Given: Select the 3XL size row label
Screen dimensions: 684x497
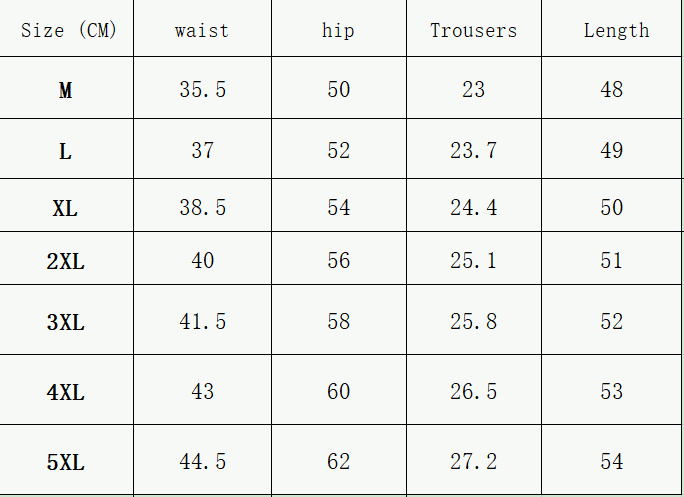Looking at the screenshot, I should (x=66, y=322).
